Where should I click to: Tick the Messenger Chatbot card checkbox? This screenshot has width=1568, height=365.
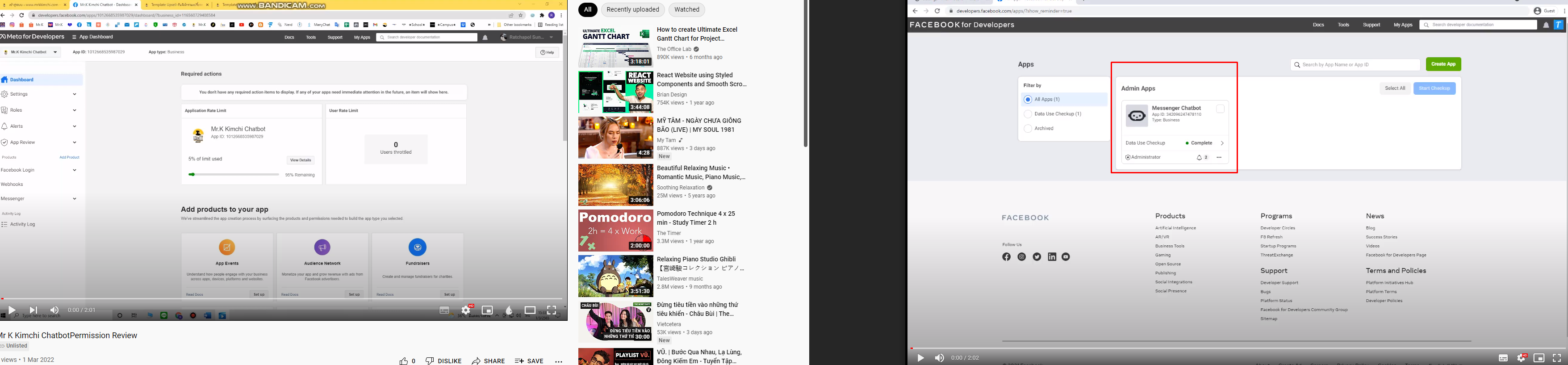pos(1220,109)
